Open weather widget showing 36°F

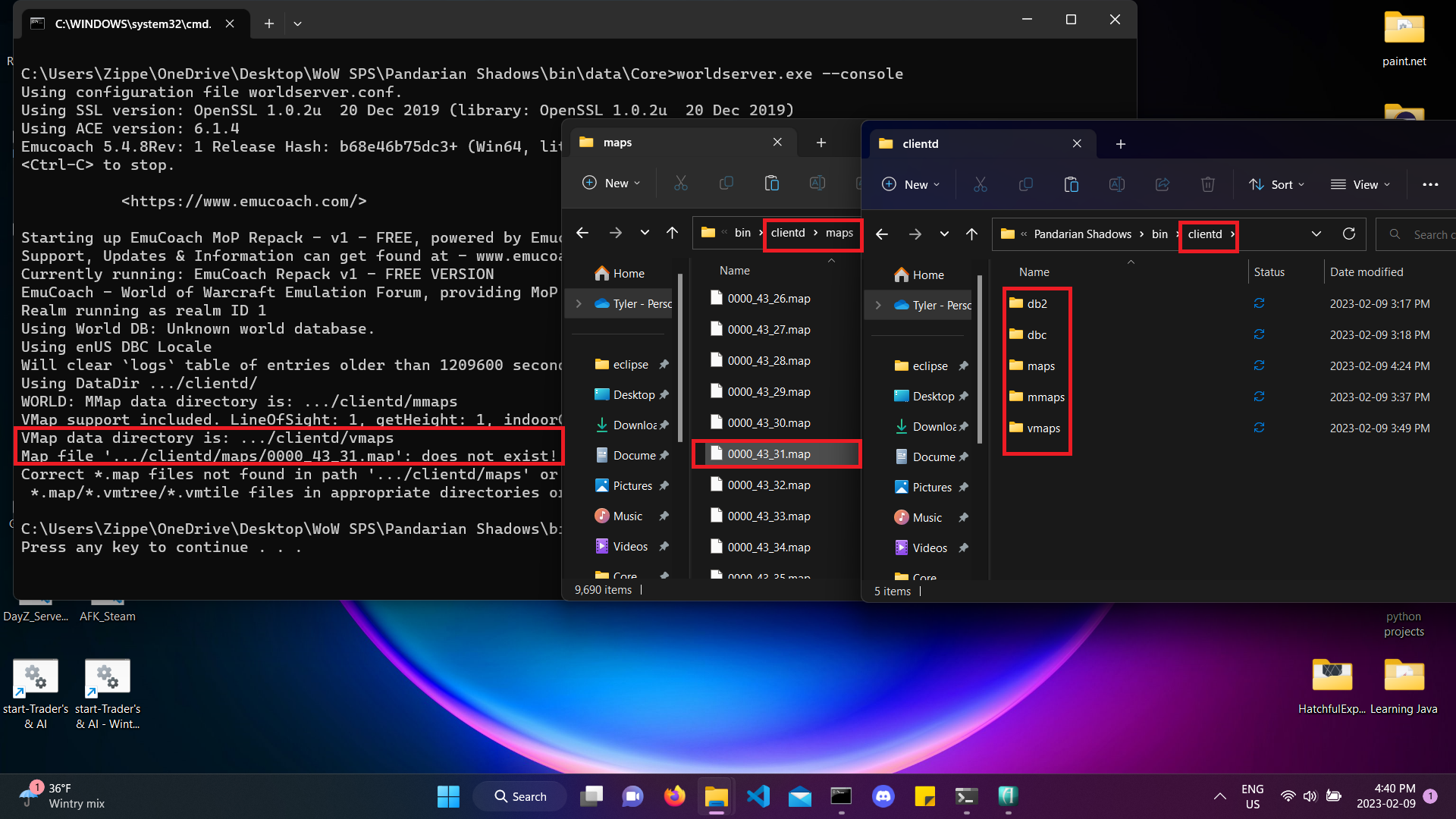(62, 796)
